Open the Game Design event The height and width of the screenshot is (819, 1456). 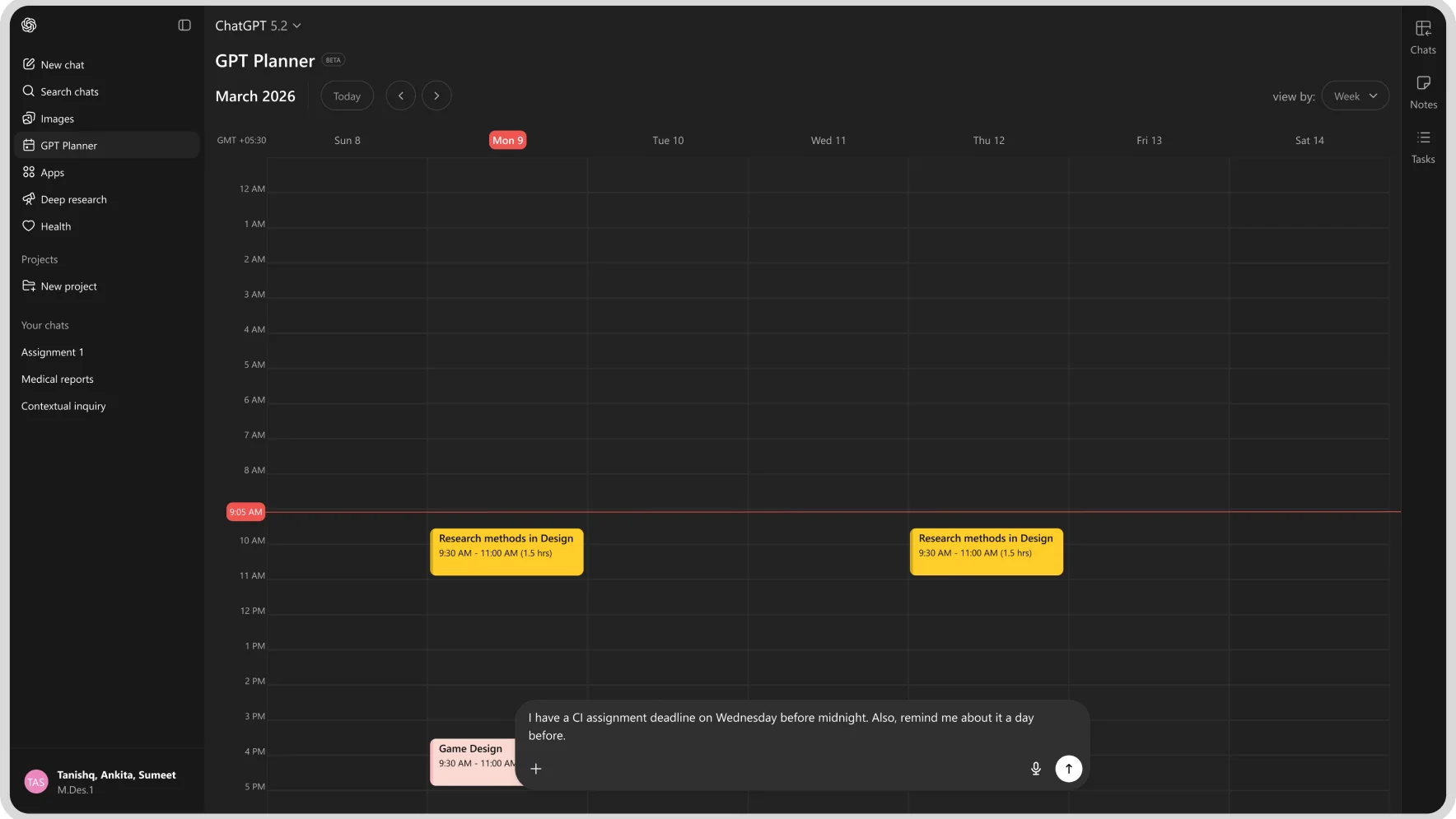pos(474,761)
